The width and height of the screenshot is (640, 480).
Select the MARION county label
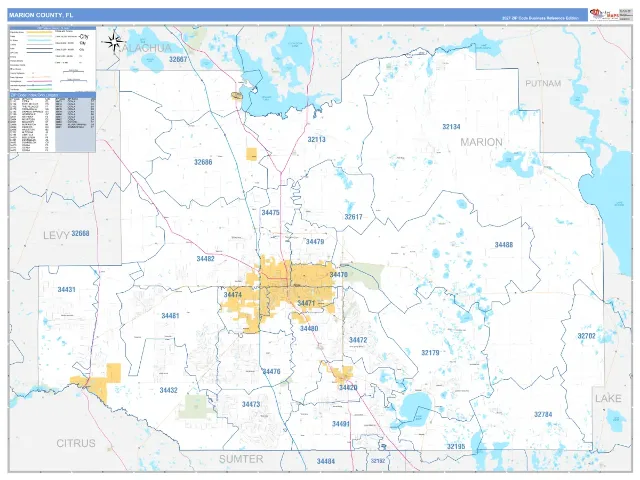[481, 142]
